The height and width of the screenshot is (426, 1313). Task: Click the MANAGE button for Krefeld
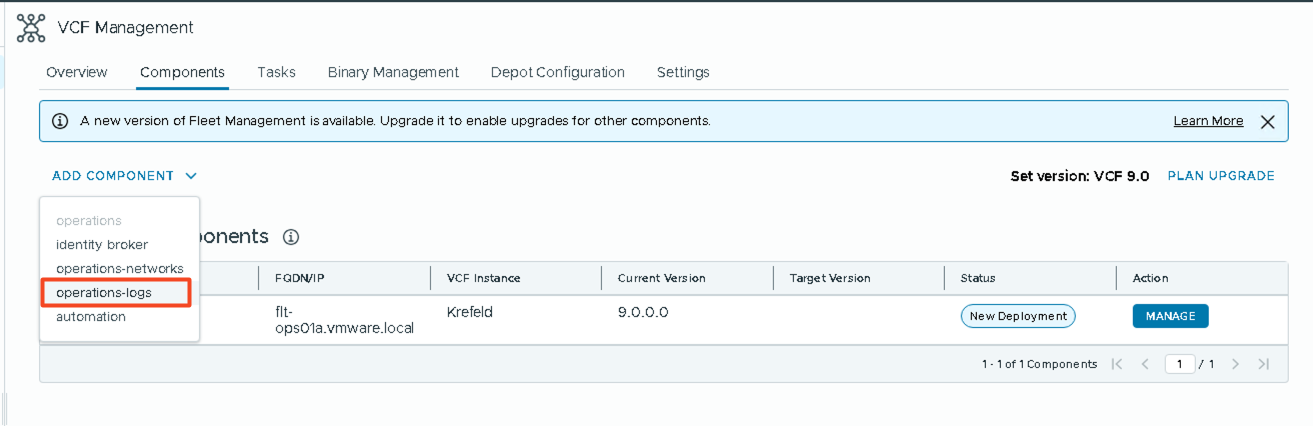coord(1170,316)
